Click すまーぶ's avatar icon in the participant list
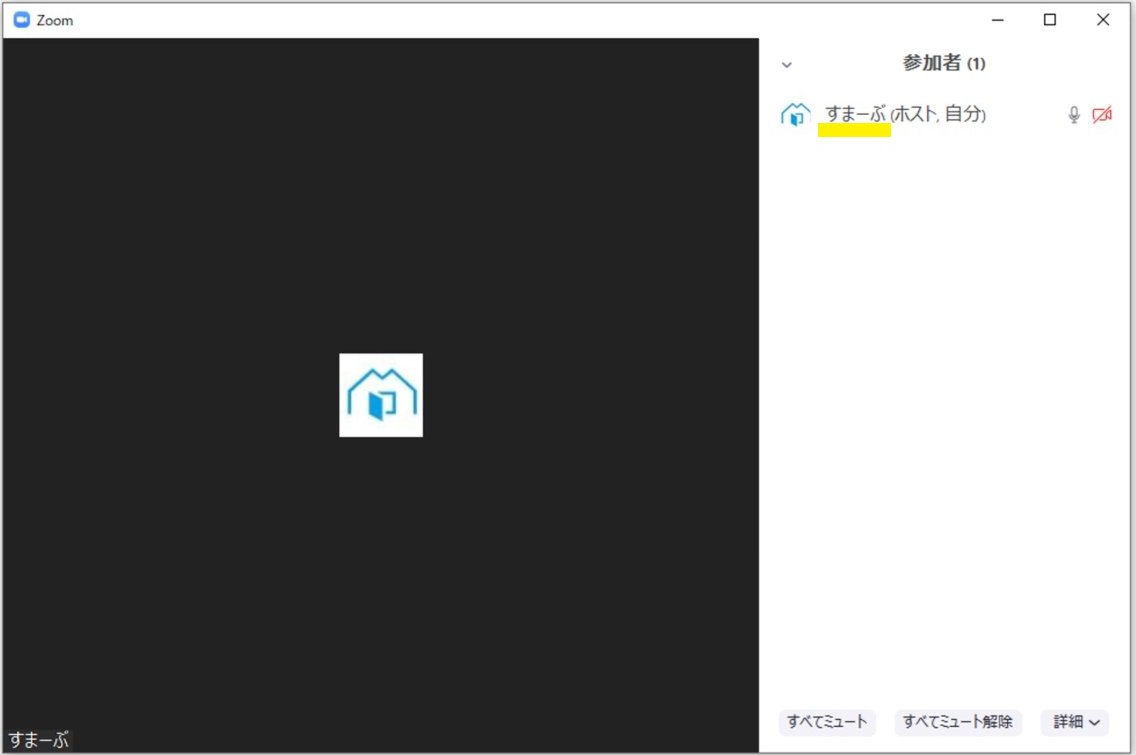The image size is (1136, 755). (x=795, y=114)
